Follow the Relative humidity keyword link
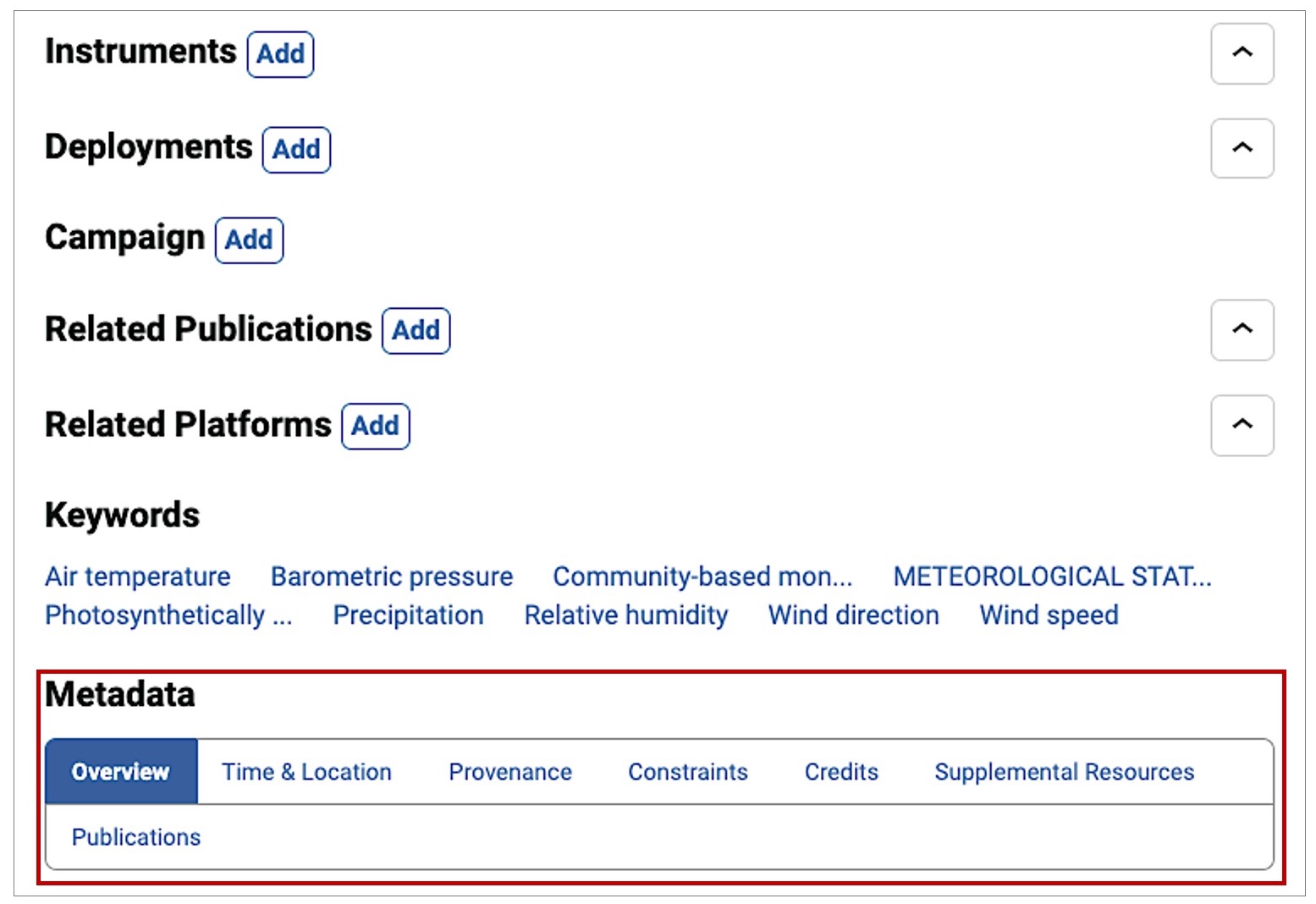Viewport: 1316px width, 904px height. click(x=626, y=615)
